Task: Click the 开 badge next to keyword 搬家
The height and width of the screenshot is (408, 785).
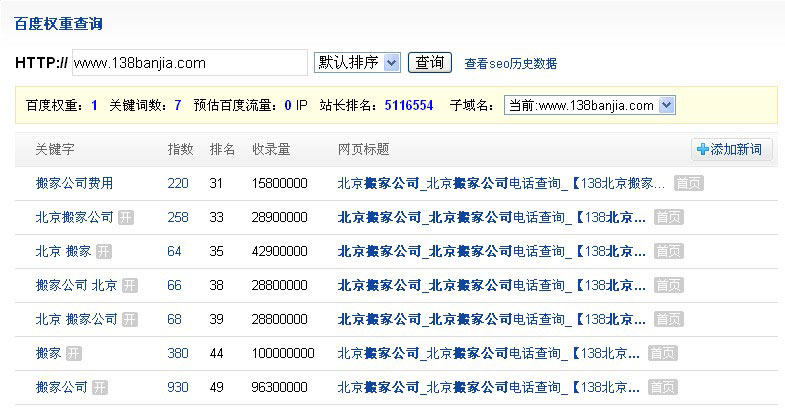Action: [74, 353]
